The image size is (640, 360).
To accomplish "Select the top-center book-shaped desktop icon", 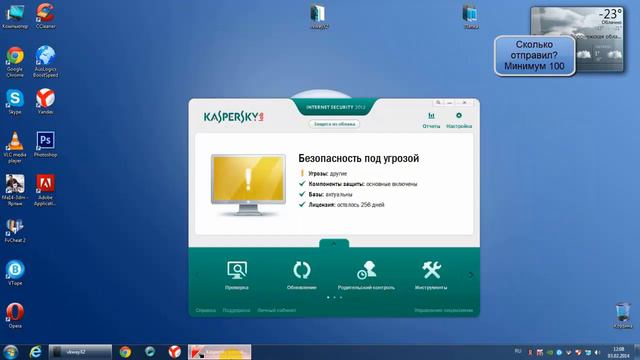I will (319, 17).
